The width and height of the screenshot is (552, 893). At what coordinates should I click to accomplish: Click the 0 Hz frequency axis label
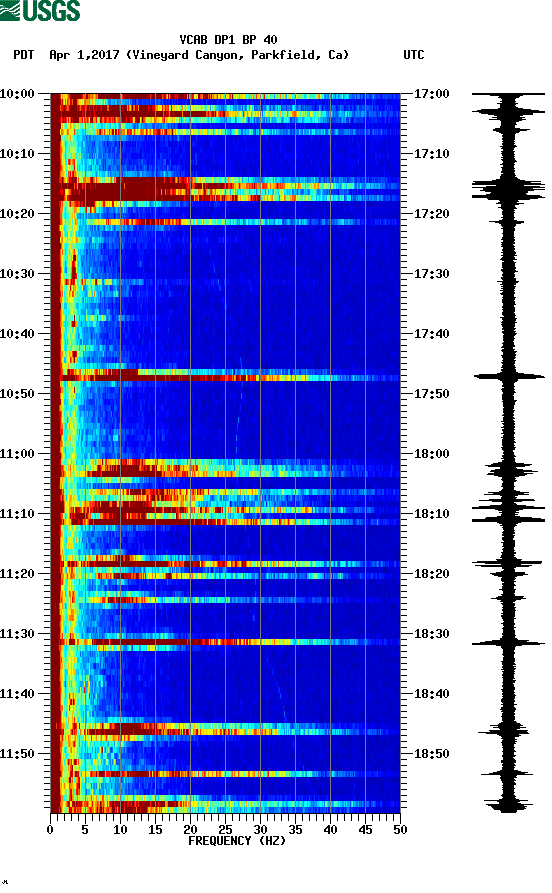coord(50,830)
